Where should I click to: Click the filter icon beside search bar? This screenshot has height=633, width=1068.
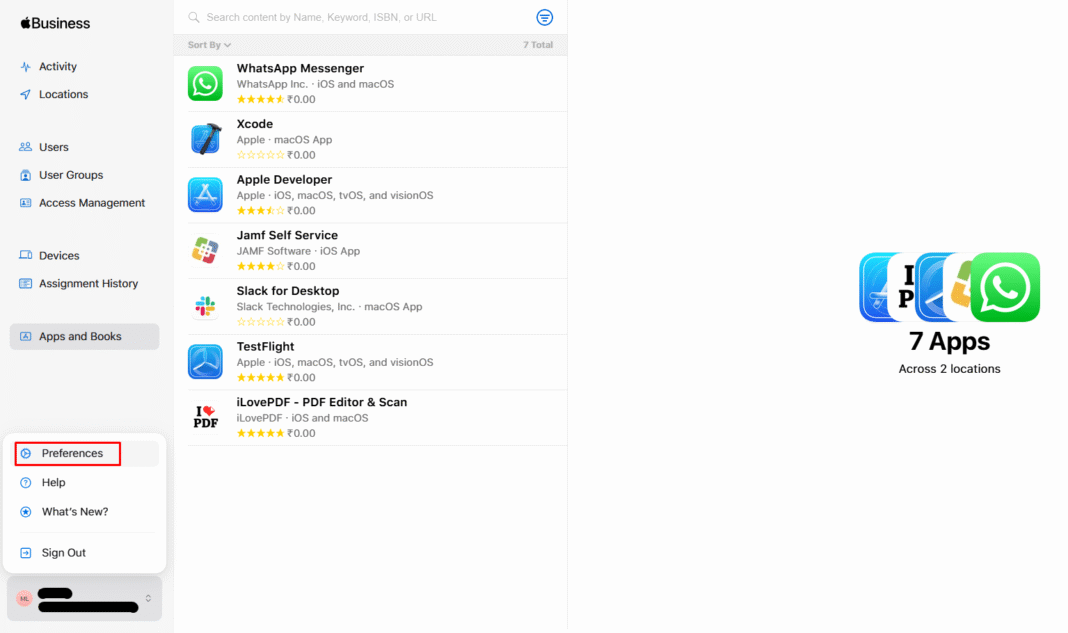point(544,17)
